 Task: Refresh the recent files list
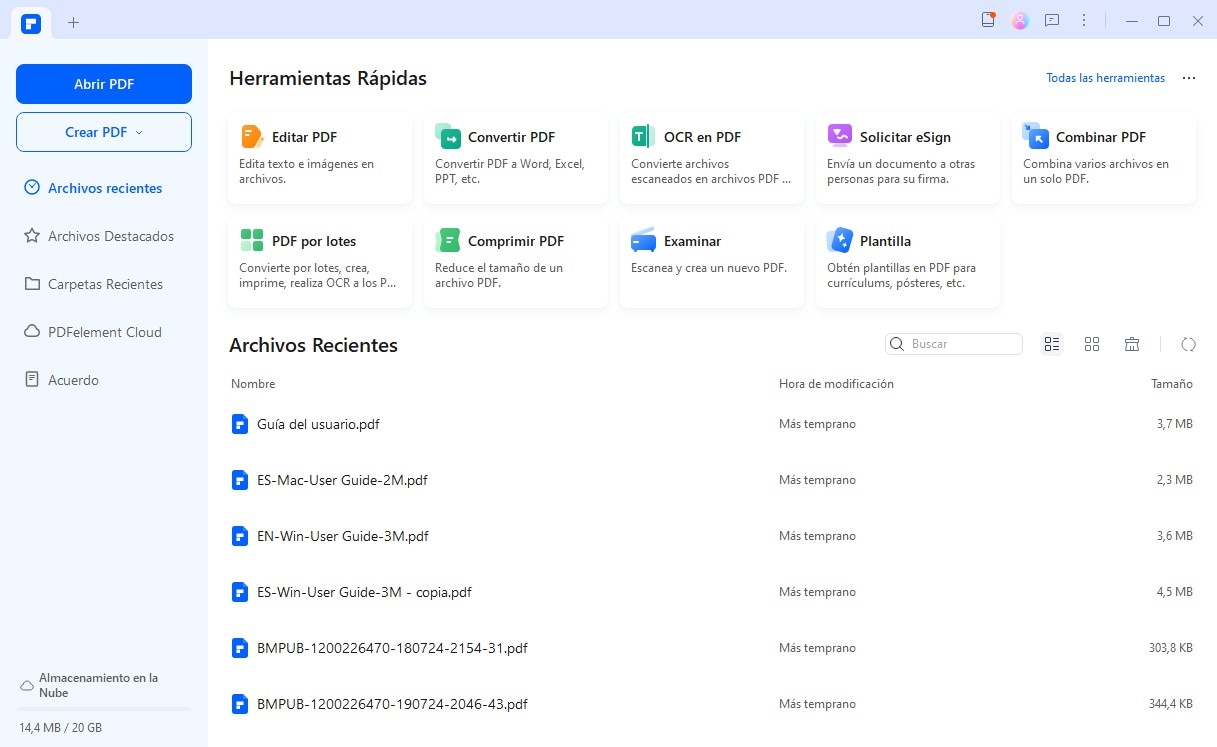(x=1188, y=344)
